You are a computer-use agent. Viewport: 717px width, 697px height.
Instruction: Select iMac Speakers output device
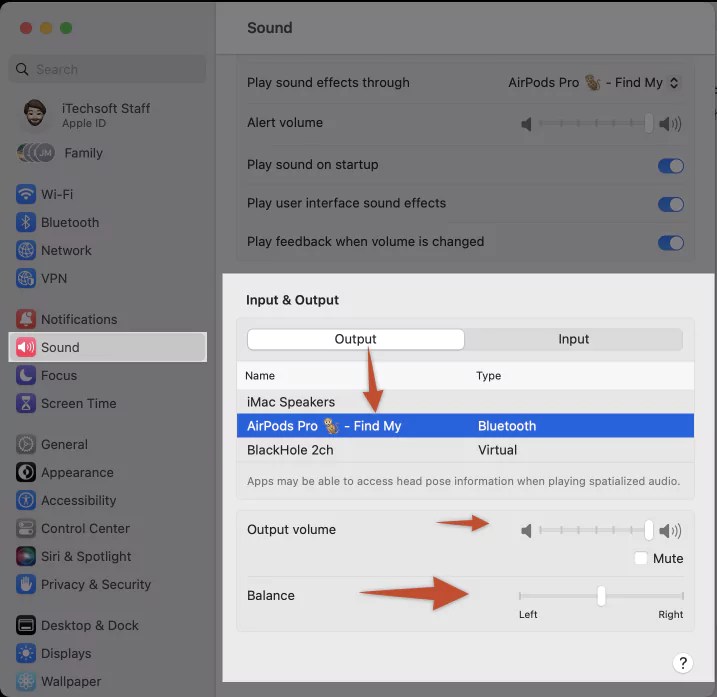click(x=465, y=402)
